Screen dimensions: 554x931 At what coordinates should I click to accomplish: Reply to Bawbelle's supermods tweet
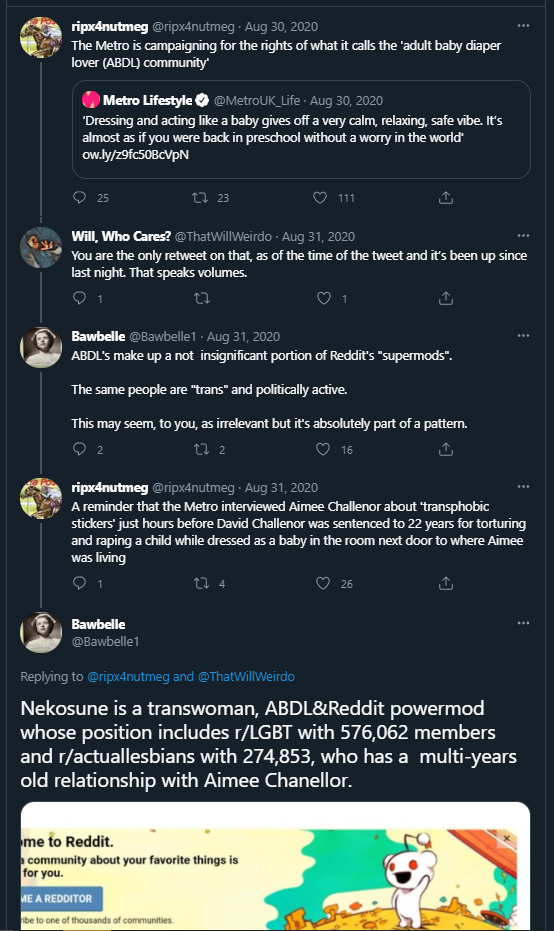(80, 449)
